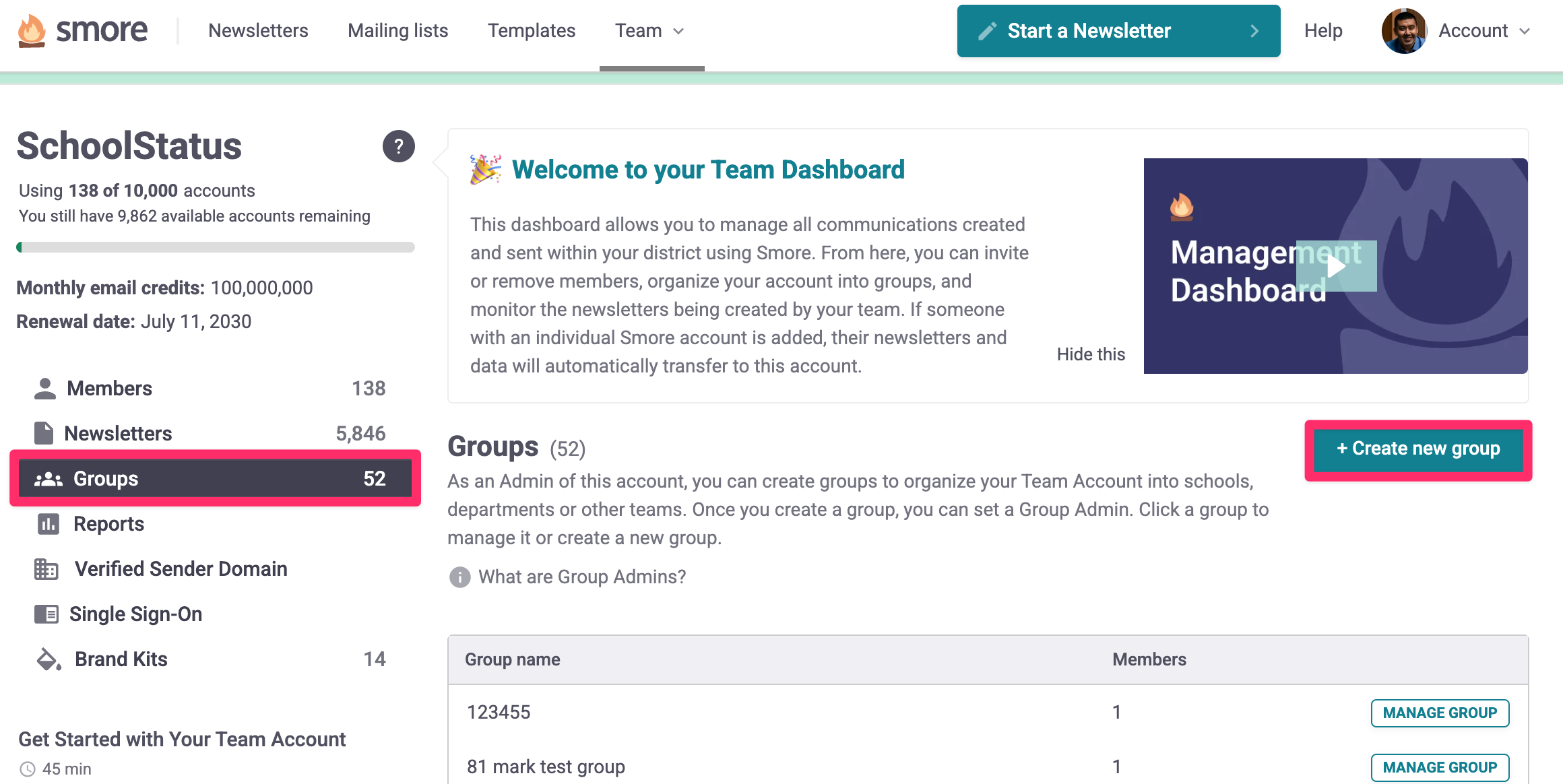Expand the Team dropdown menu
The width and height of the screenshot is (1563, 784).
[650, 31]
